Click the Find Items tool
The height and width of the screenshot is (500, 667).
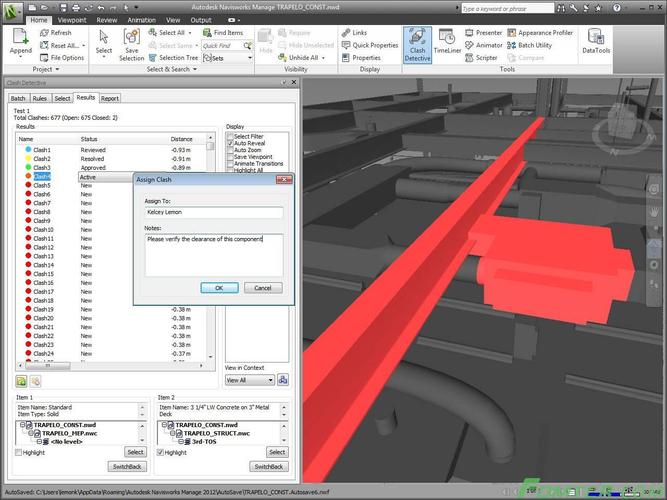pos(223,32)
